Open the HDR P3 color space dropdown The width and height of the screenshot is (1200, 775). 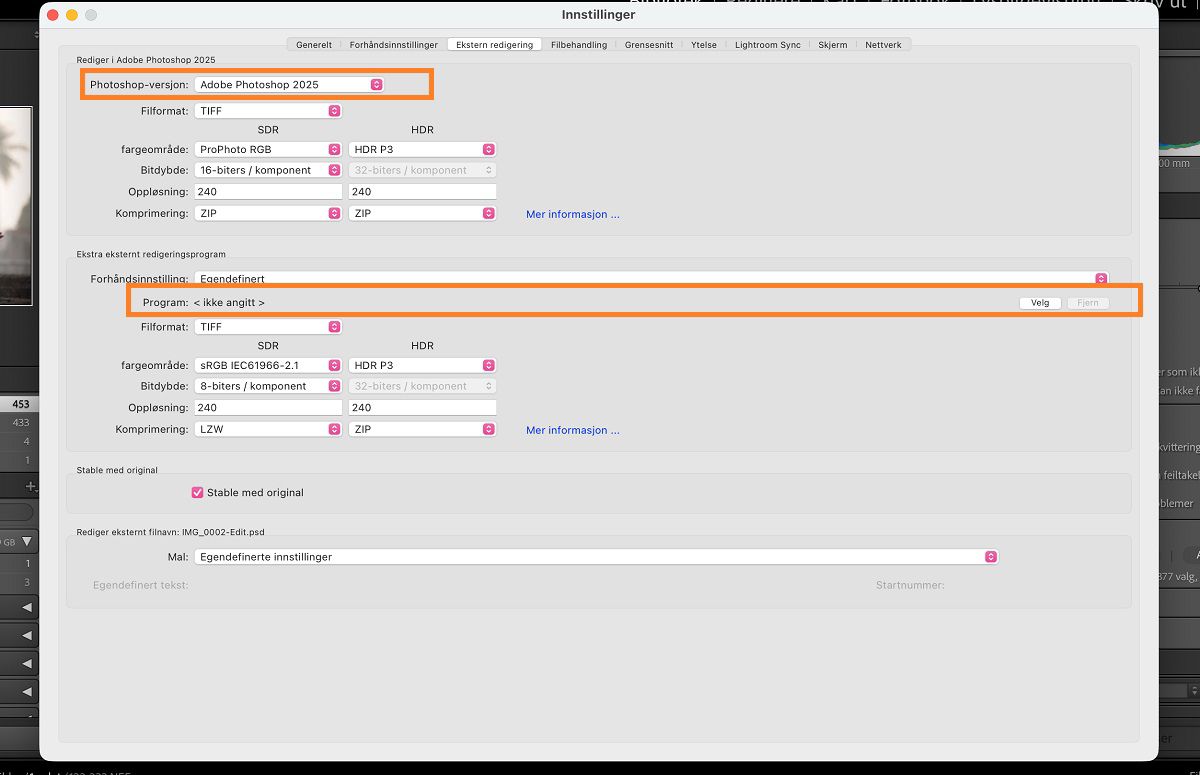pyautogui.click(x=488, y=148)
